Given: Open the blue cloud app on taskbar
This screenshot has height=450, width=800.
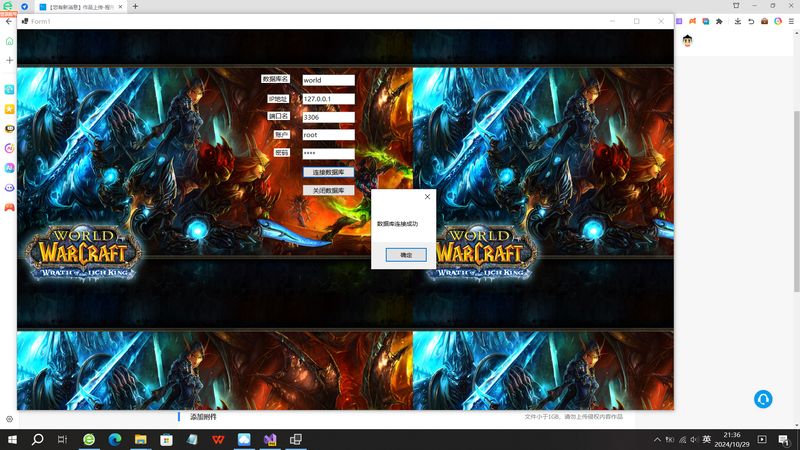Looking at the screenshot, I should coord(244,439).
